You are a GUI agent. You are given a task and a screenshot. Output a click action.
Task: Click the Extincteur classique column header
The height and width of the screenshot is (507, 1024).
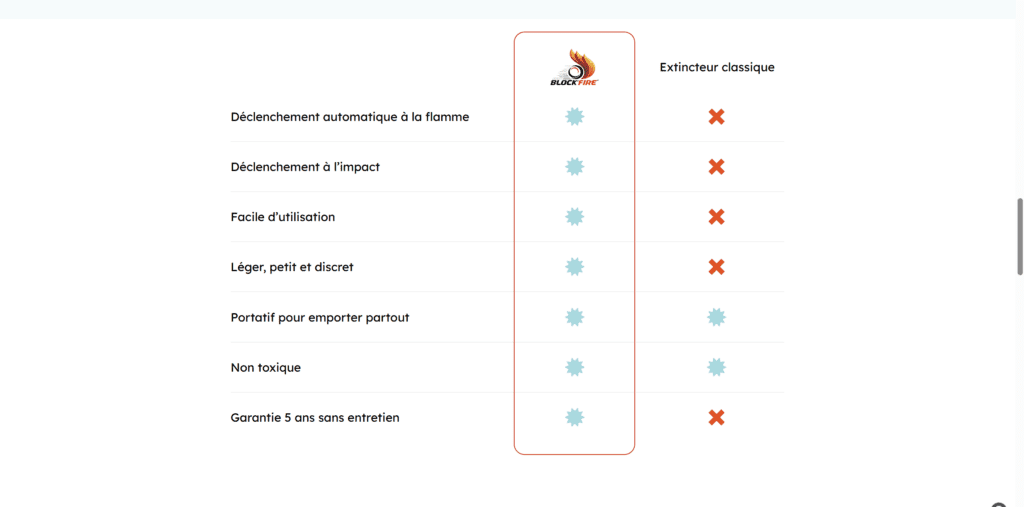(717, 67)
